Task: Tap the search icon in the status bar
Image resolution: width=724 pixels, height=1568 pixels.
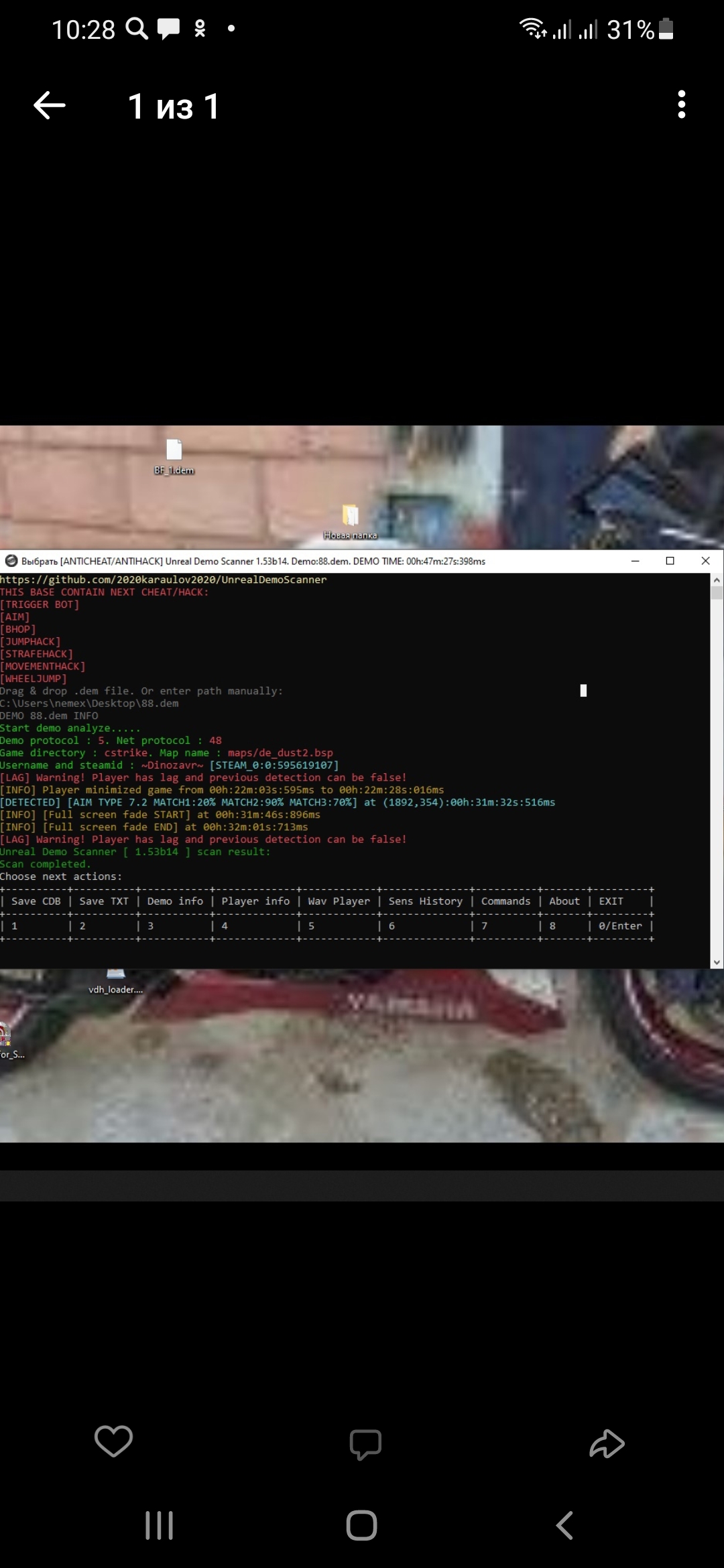Action: [137, 29]
